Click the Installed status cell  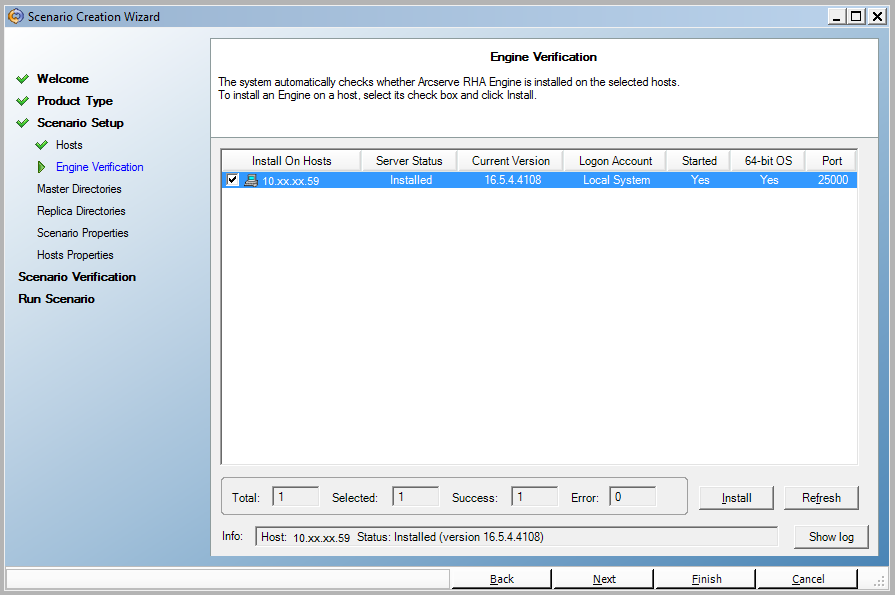click(x=411, y=180)
